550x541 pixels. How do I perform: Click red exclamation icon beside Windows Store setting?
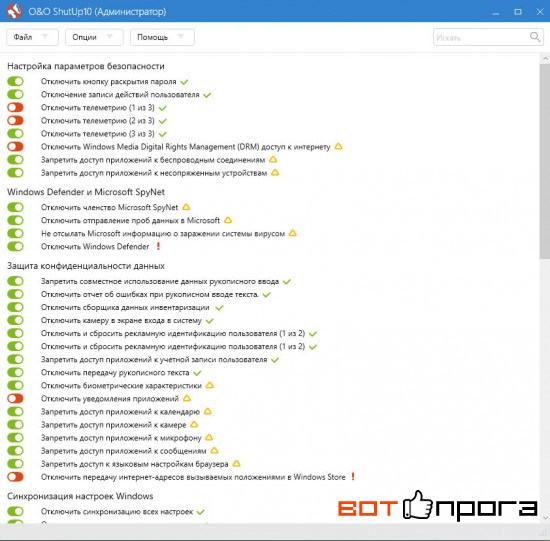click(353, 477)
